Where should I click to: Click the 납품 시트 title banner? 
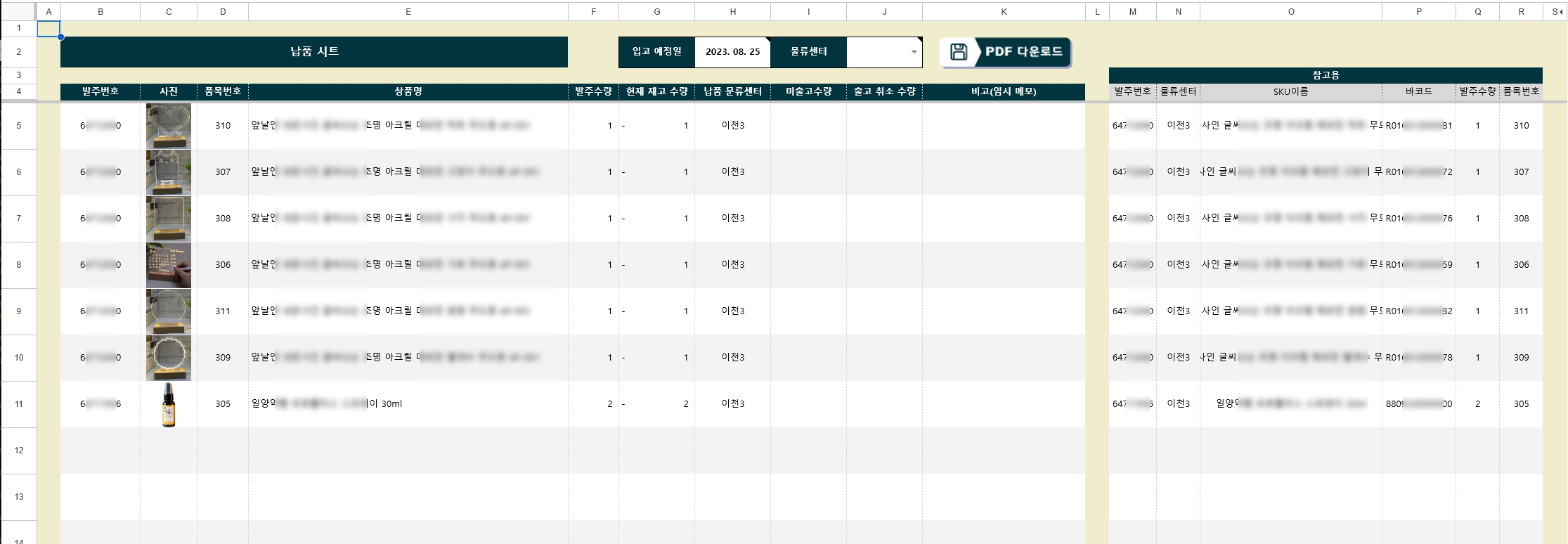pyautogui.click(x=314, y=52)
